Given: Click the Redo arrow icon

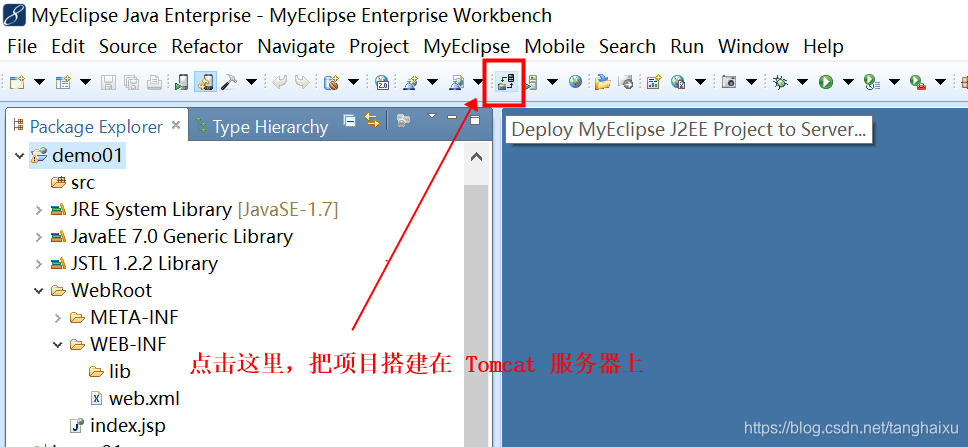Looking at the screenshot, I should 302,81.
